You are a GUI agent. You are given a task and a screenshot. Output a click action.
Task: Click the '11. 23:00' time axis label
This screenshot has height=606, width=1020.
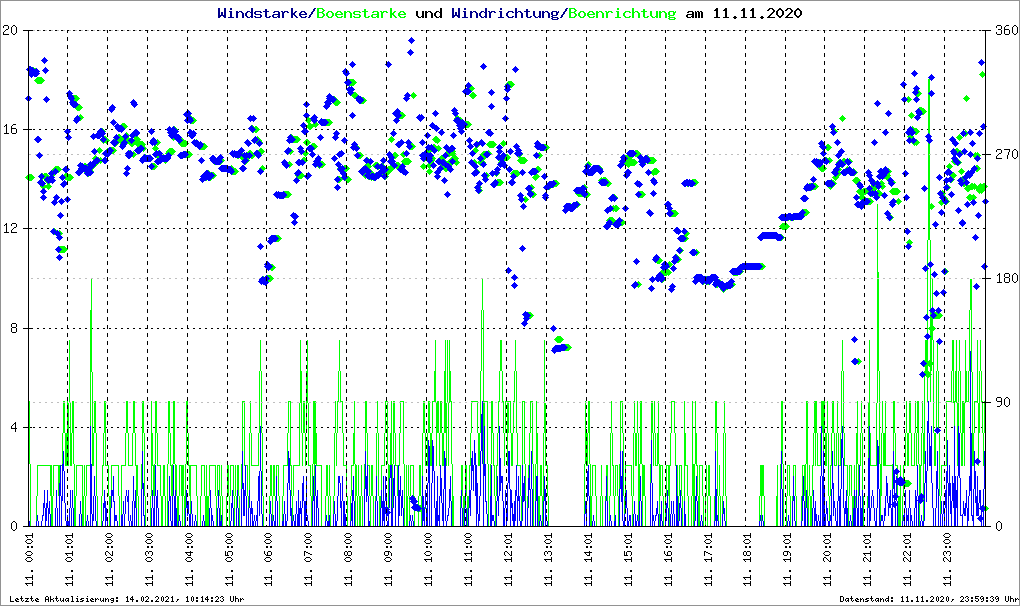tap(948, 561)
